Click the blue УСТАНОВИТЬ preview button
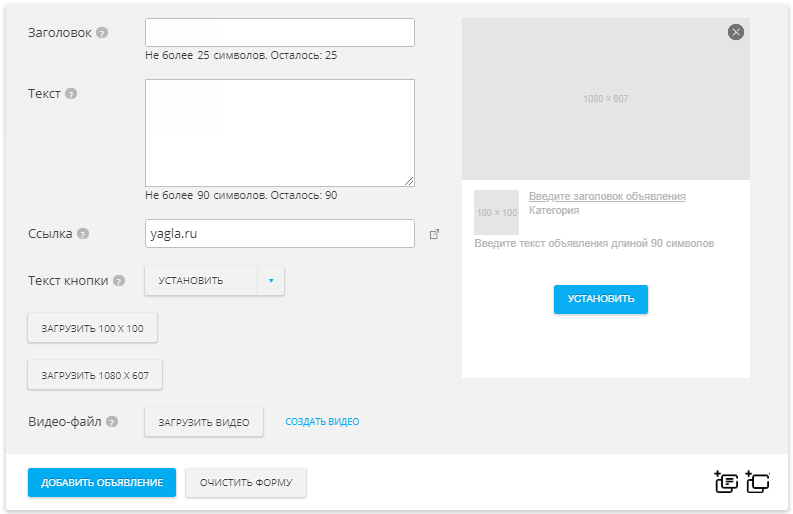This screenshot has width=793, height=514. (601, 299)
